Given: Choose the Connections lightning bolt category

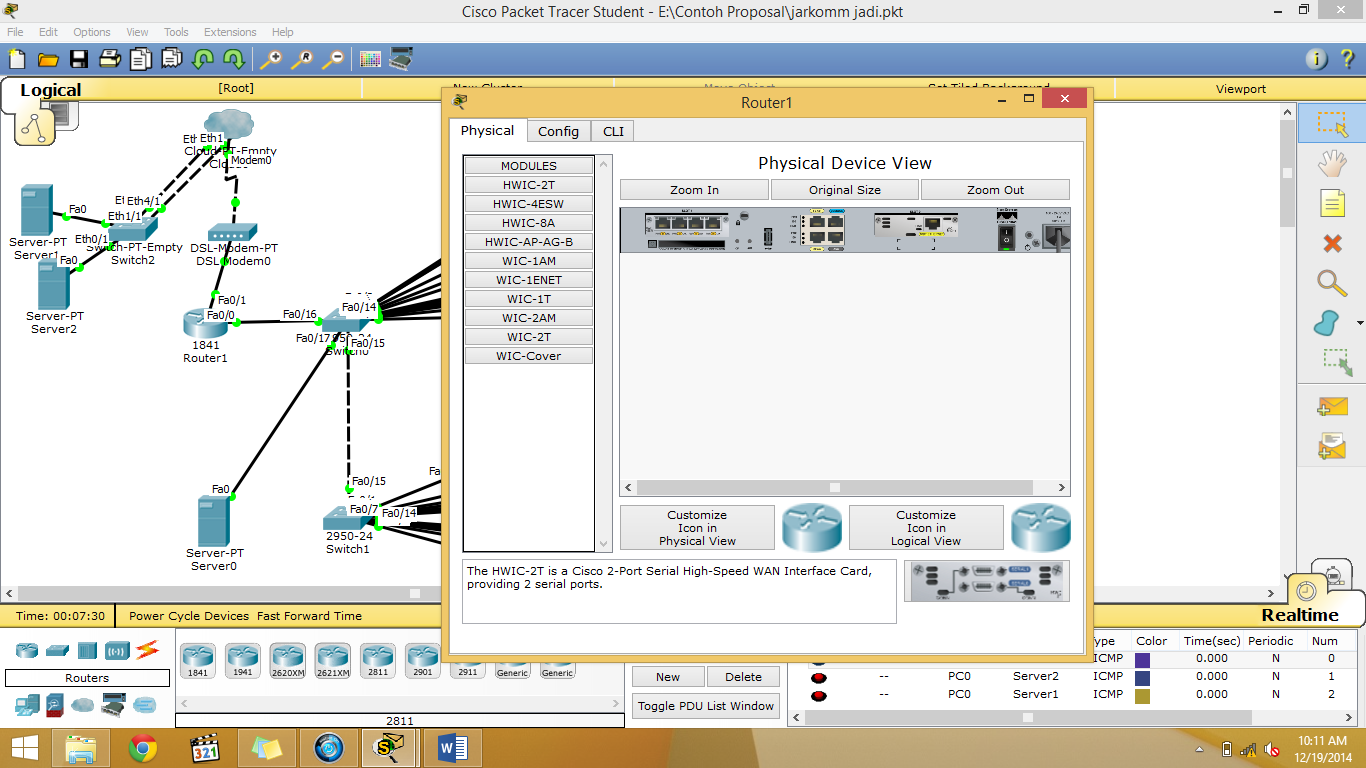Looking at the screenshot, I should [x=148, y=650].
